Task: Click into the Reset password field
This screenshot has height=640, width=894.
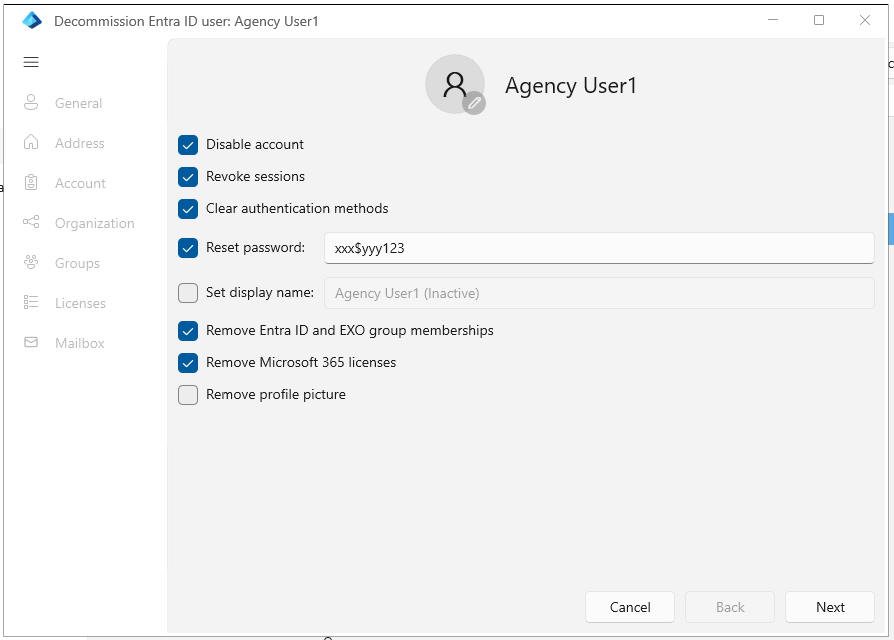Action: click(x=598, y=248)
